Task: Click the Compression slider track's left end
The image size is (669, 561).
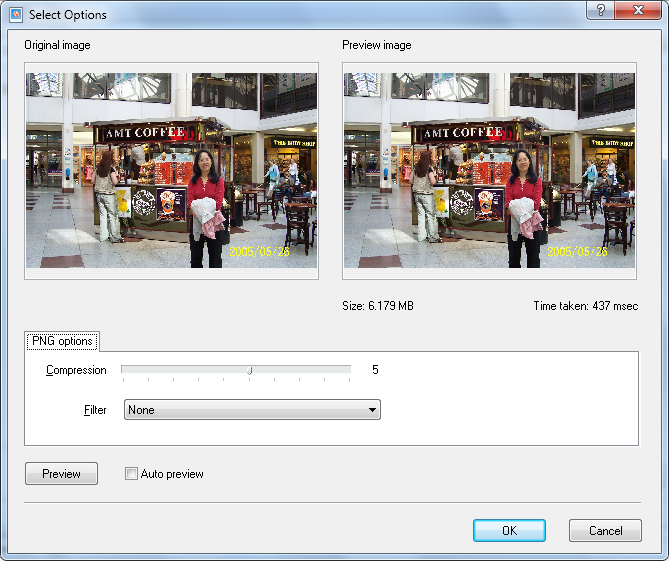Action: pyautogui.click(x=124, y=370)
